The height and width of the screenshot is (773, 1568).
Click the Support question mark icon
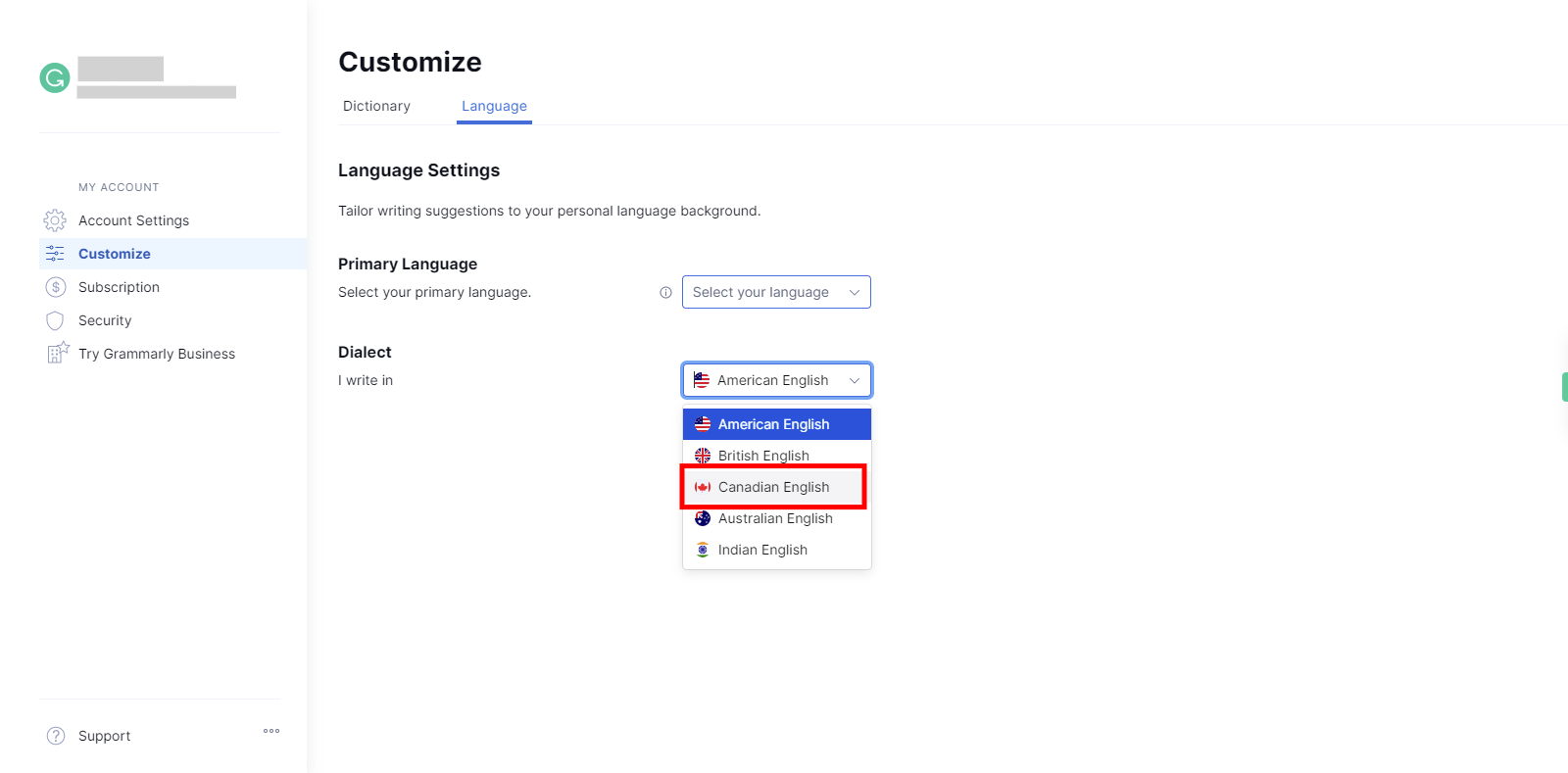pyautogui.click(x=56, y=736)
